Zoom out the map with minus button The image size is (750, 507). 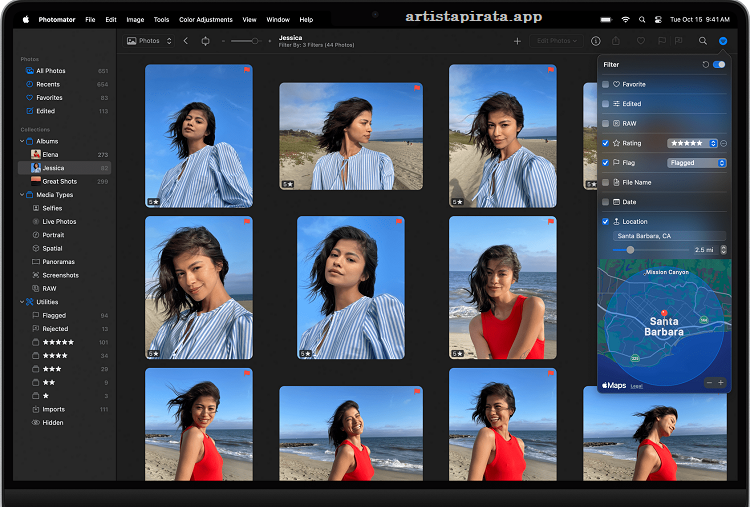click(x=709, y=383)
